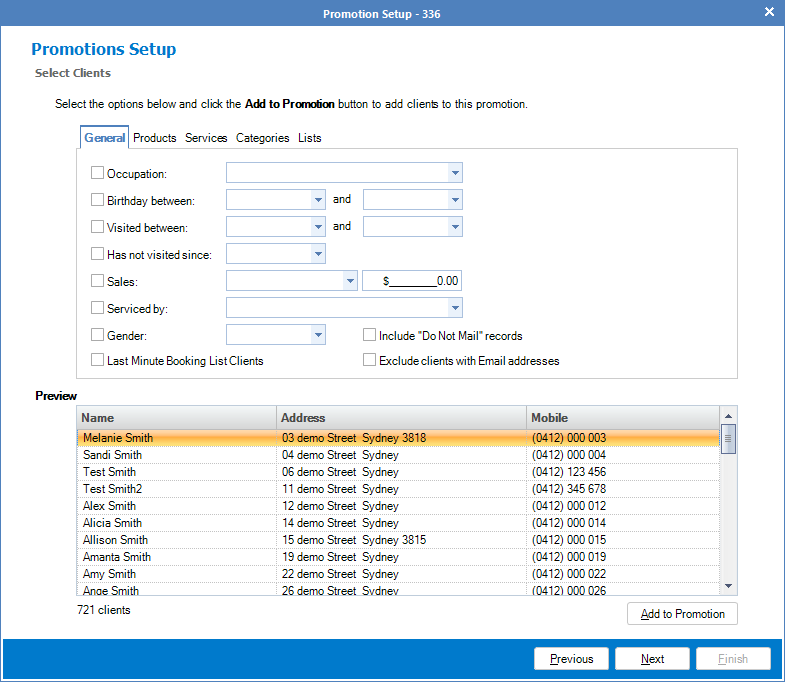Open the Categories tab
The image size is (785, 682).
click(x=262, y=138)
